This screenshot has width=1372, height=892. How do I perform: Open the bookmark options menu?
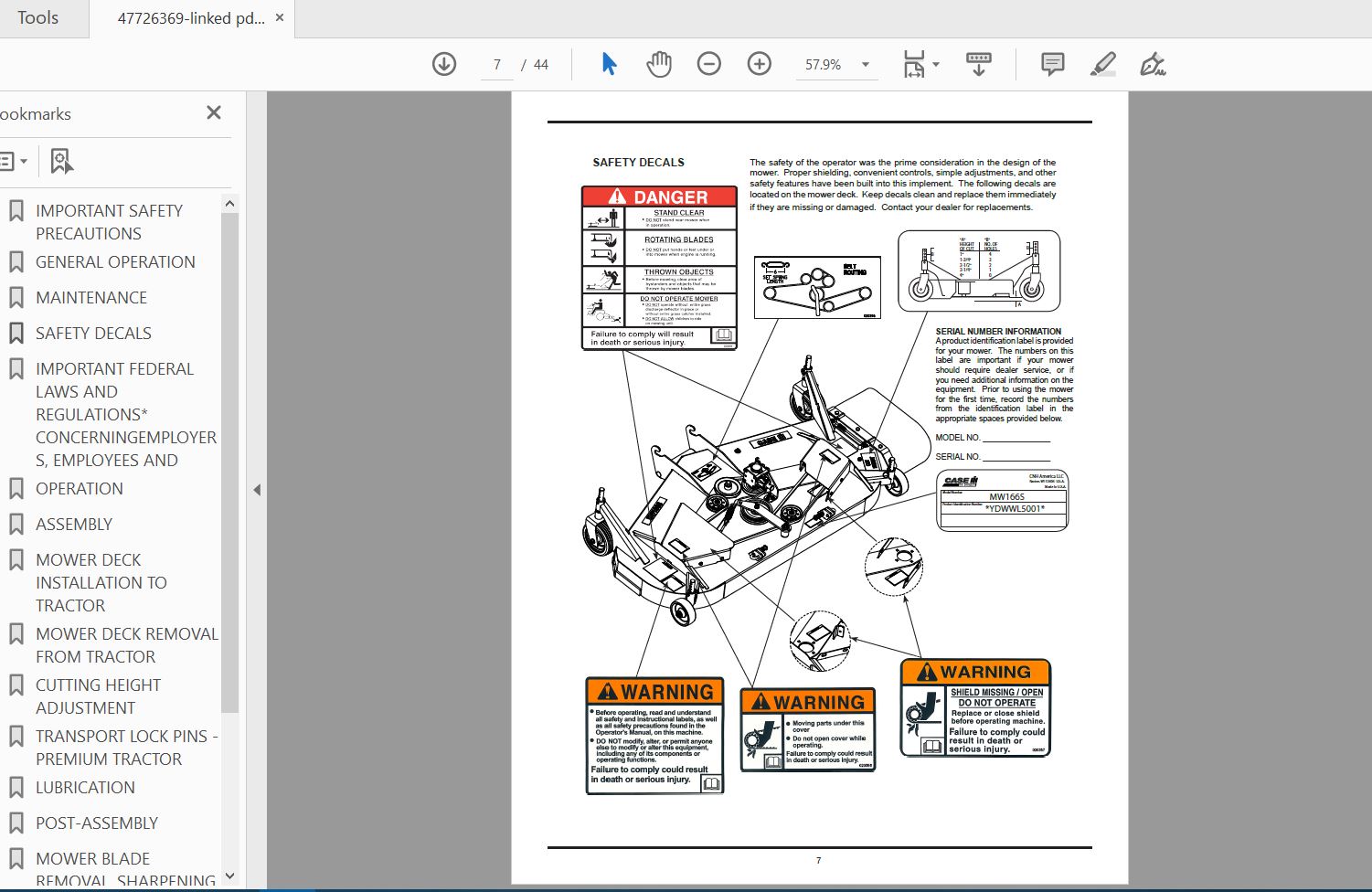[13, 162]
